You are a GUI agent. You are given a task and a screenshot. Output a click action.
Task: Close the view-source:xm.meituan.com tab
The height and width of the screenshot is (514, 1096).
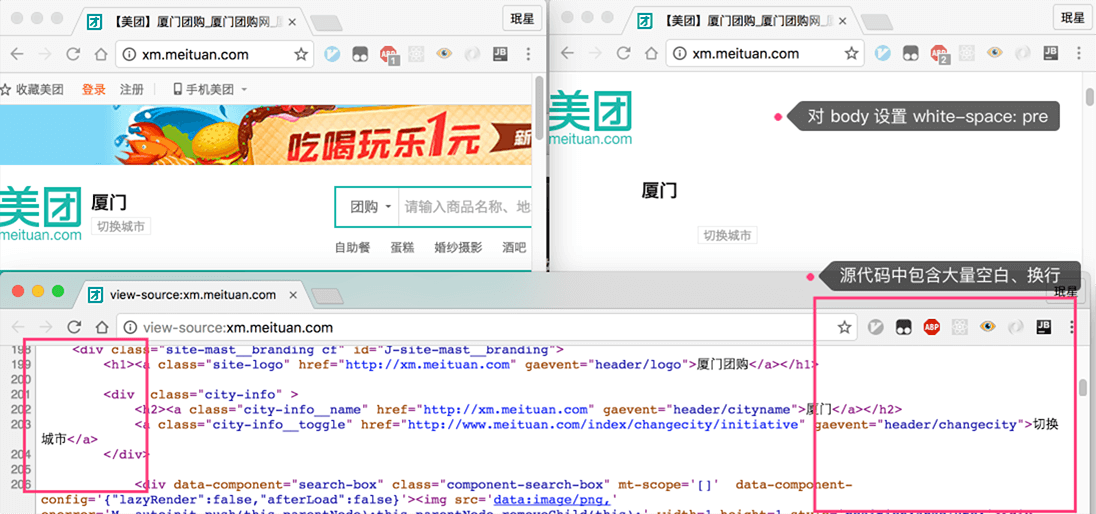pyautogui.click(x=294, y=294)
